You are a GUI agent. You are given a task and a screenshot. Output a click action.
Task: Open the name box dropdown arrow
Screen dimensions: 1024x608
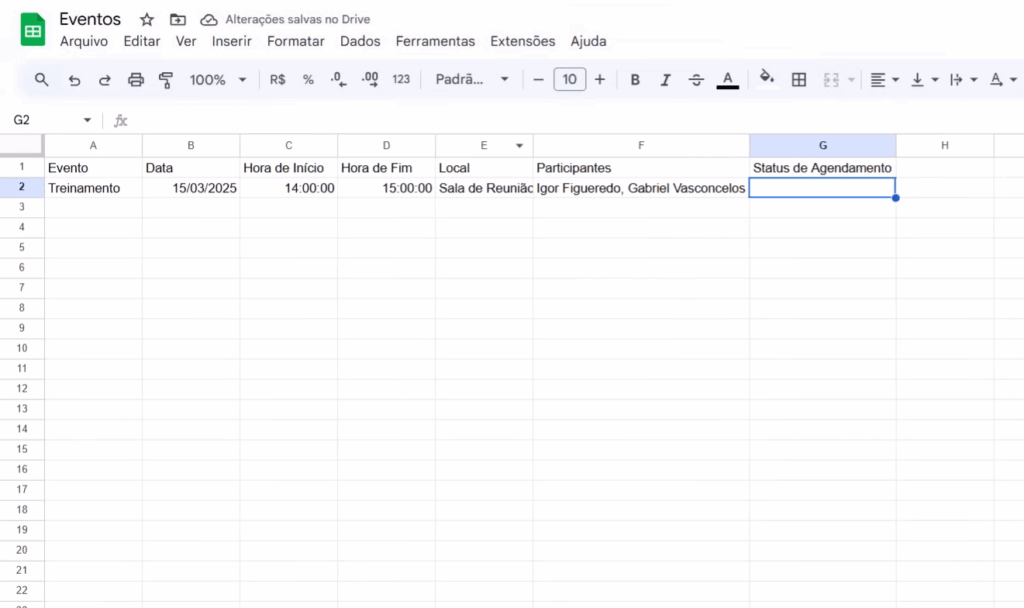coord(87,120)
